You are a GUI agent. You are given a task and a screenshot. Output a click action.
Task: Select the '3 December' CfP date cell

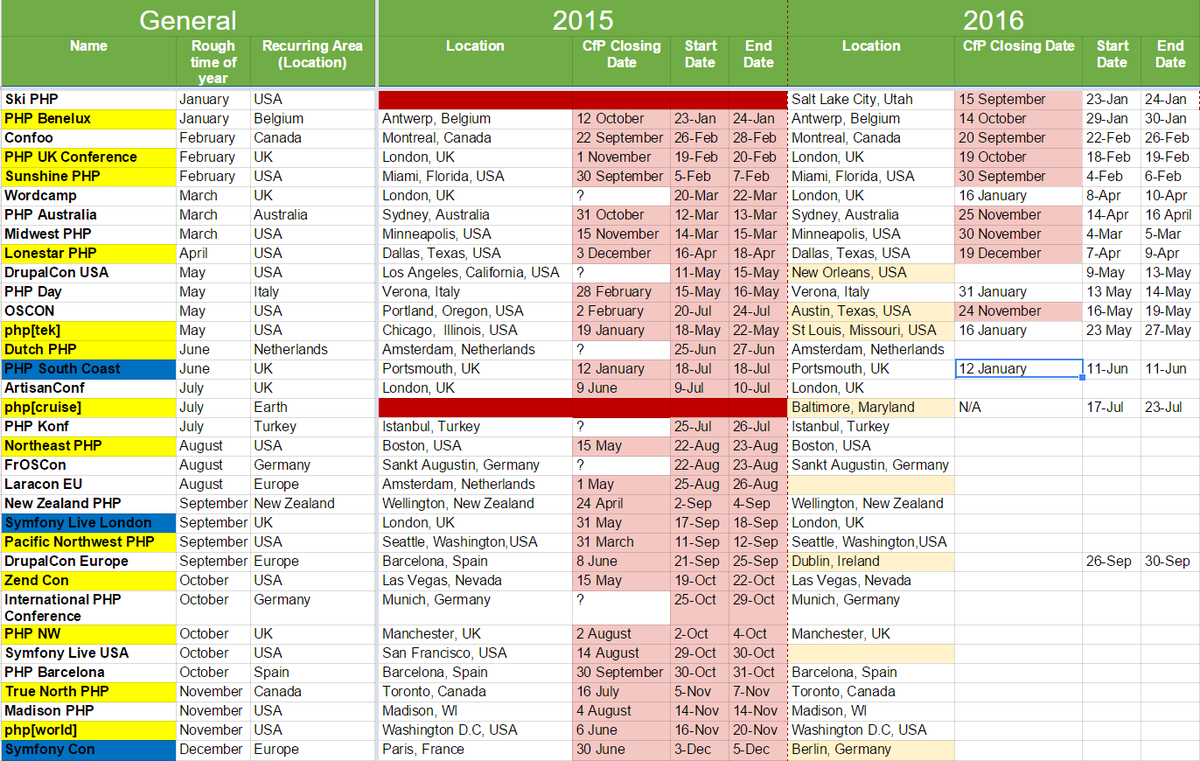(x=621, y=253)
